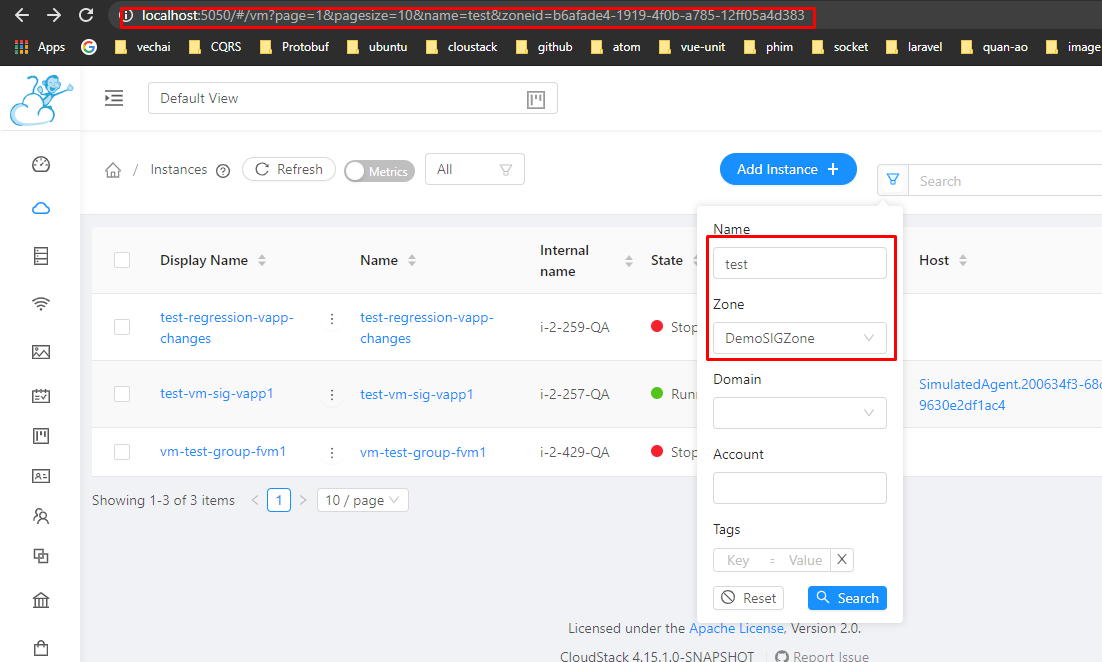Click the Reset filter button
This screenshot has width=1102, height=662.
[x=748, y=598]
